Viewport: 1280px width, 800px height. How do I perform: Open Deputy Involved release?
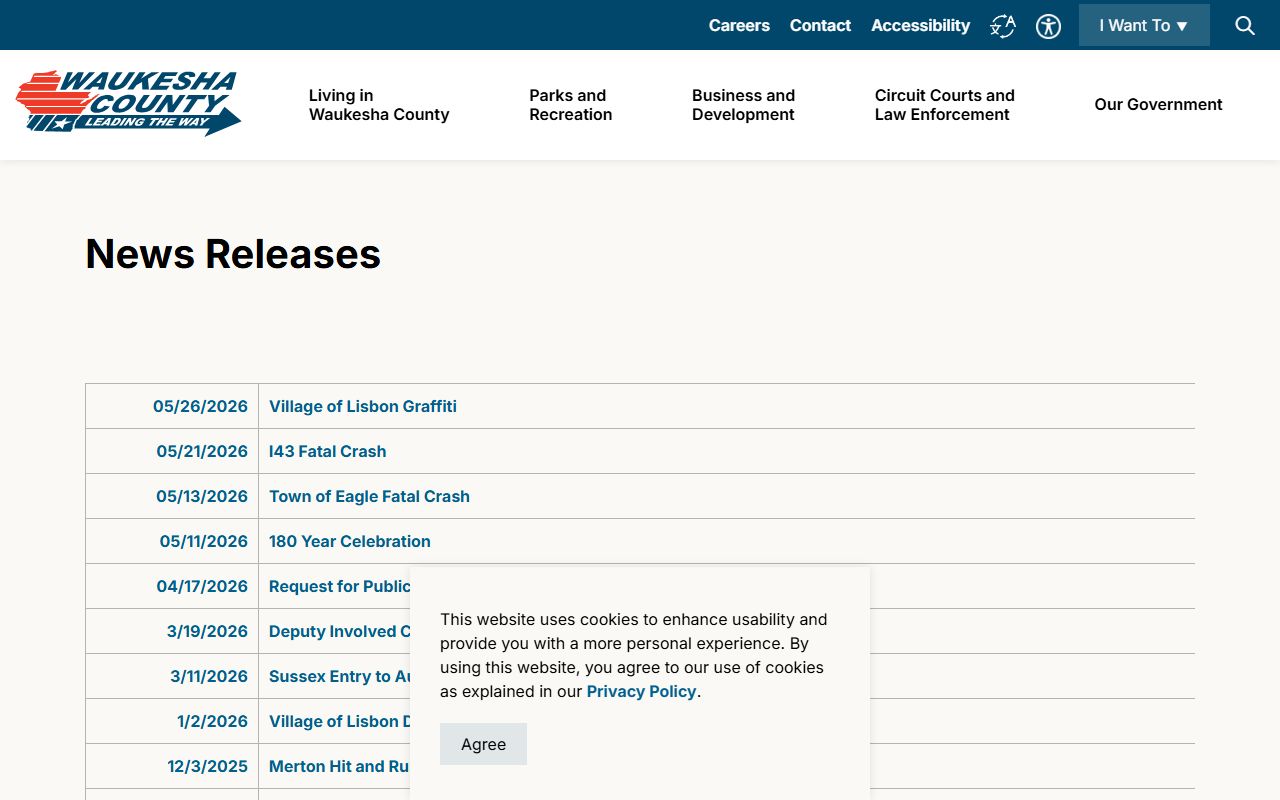[x=340, y=631]
